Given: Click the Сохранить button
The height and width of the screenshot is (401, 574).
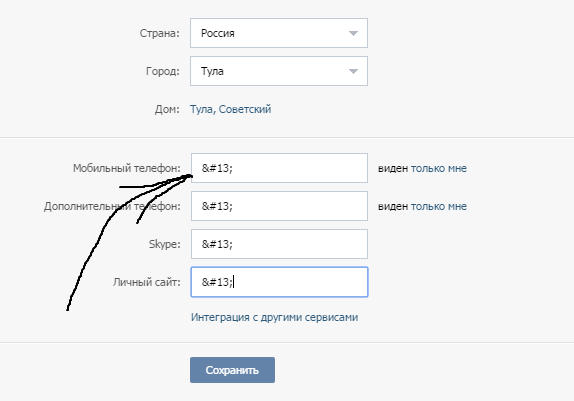Looking at the screenshot, I should click(232, 370).
